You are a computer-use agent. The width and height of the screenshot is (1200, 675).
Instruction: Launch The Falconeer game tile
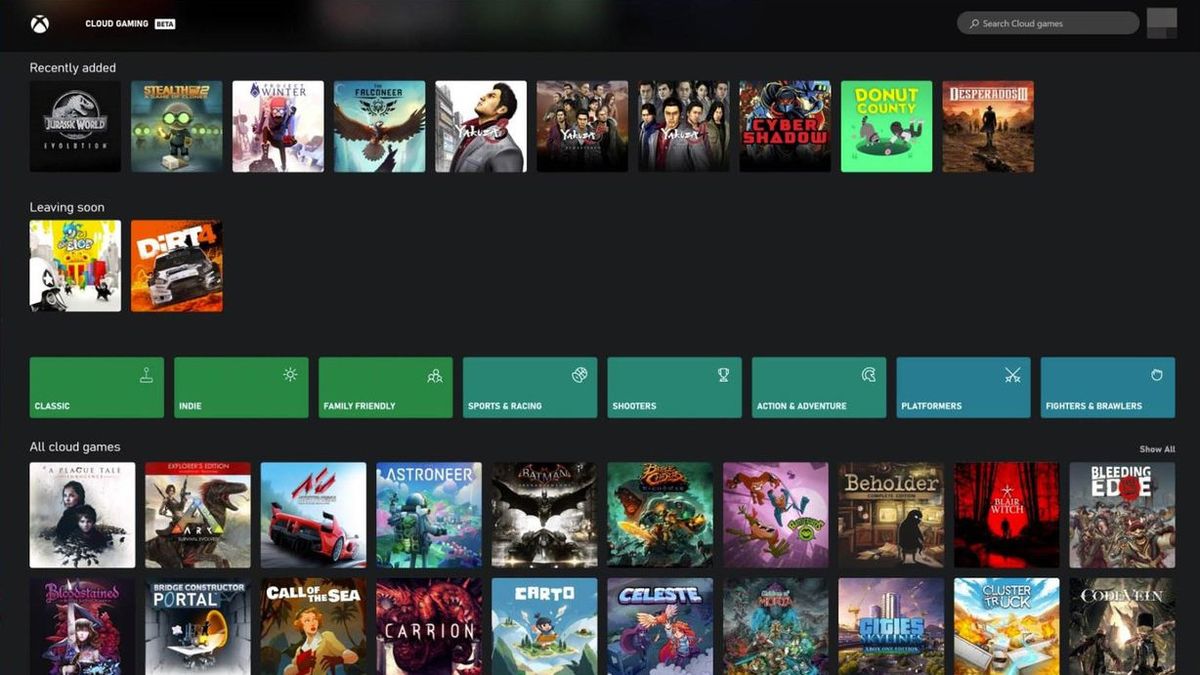click(x=379, y=127)
